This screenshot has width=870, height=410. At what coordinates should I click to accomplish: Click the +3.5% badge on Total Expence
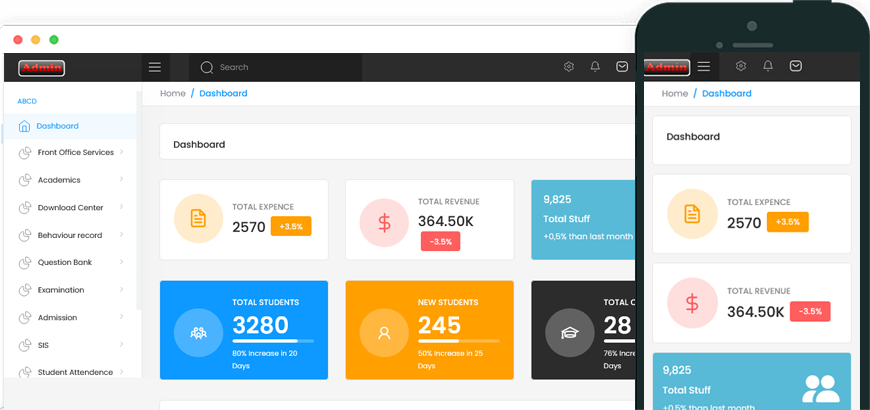[291, 226]
